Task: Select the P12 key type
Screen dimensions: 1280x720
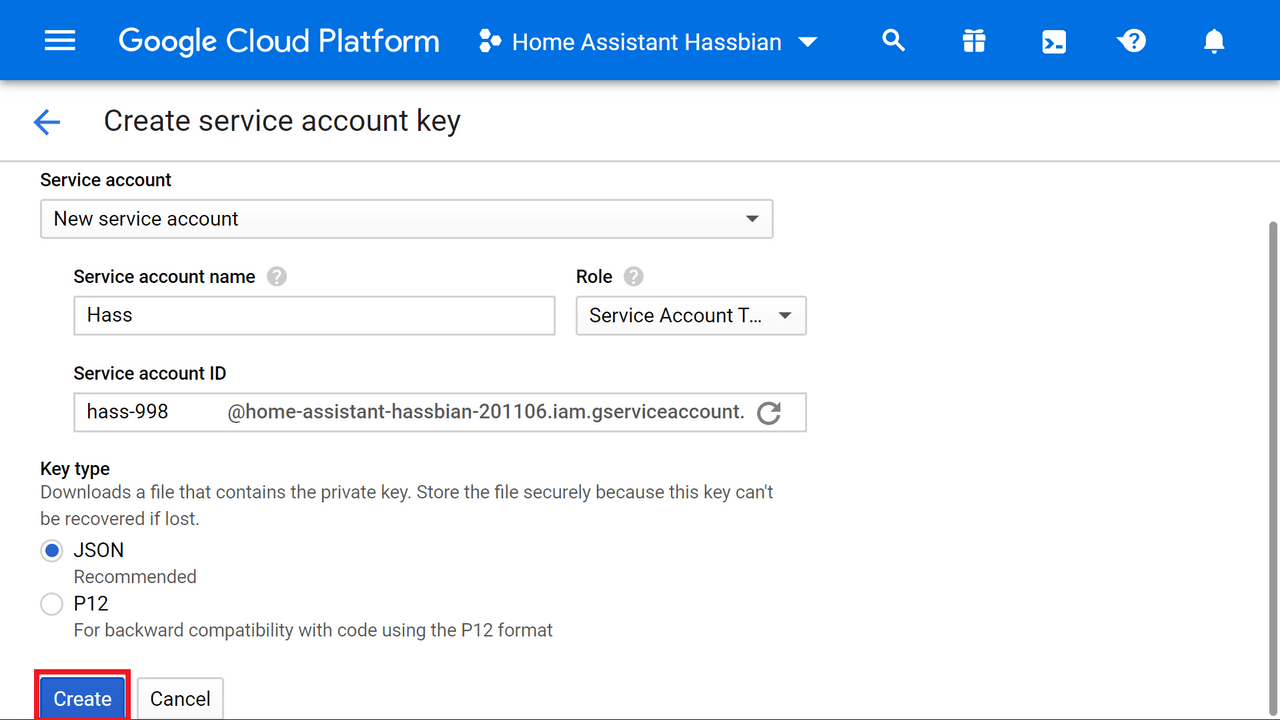Action: point(51,604)
